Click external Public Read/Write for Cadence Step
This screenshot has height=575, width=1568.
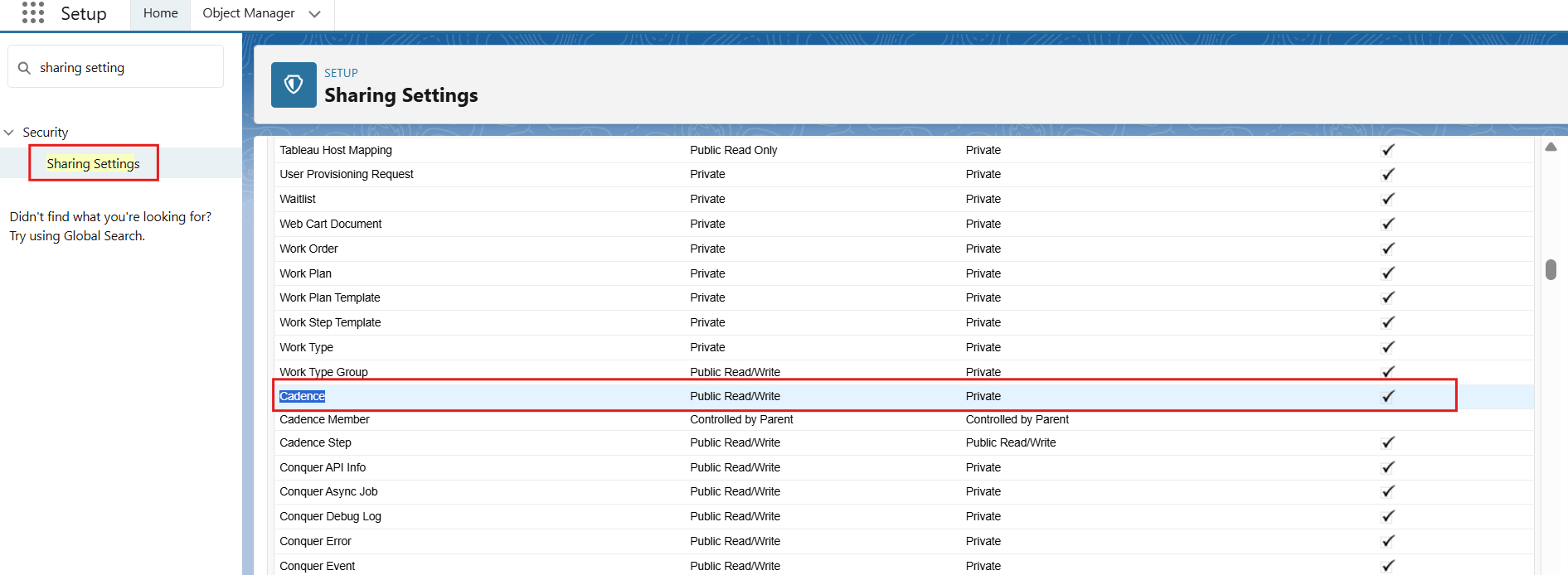(1011, 442)
